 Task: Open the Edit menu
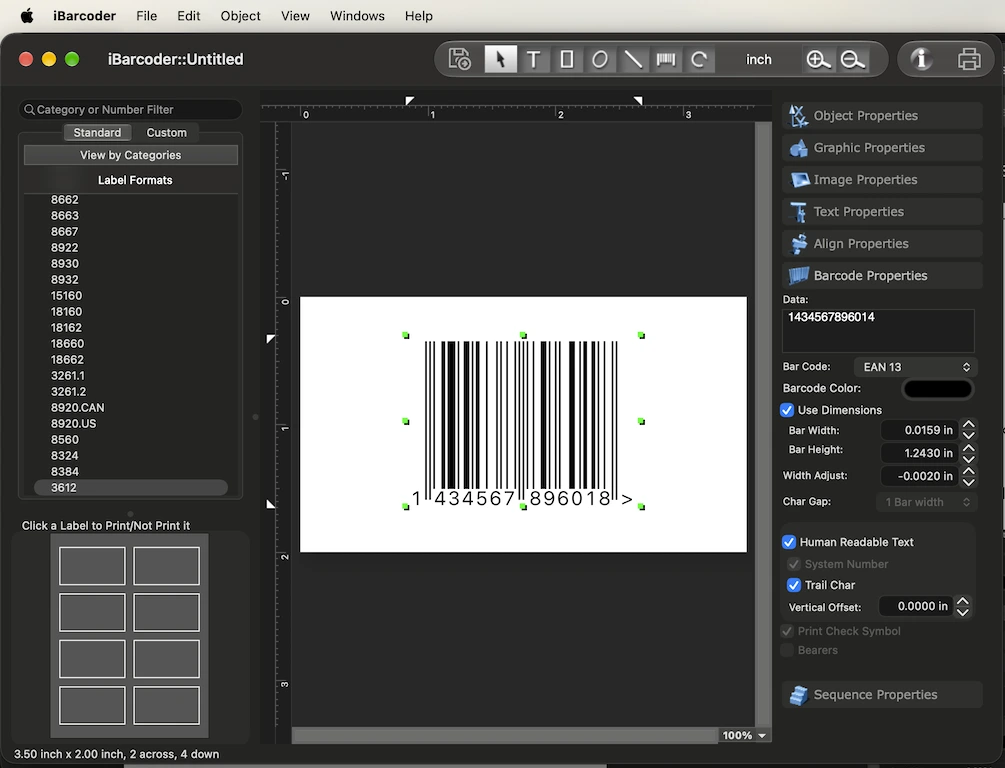(188, 15)
